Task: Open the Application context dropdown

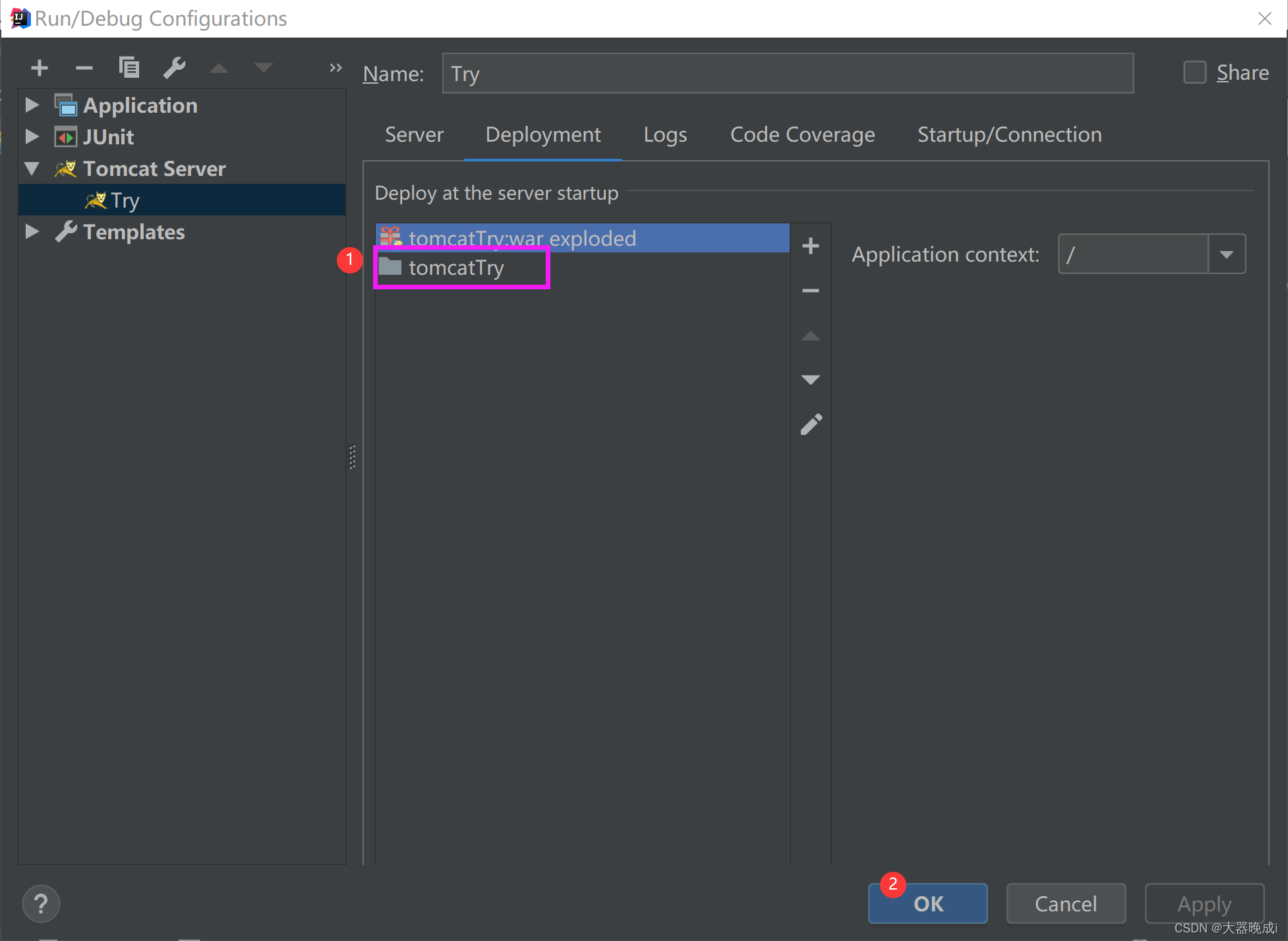Action: (x=1226, y=254)
